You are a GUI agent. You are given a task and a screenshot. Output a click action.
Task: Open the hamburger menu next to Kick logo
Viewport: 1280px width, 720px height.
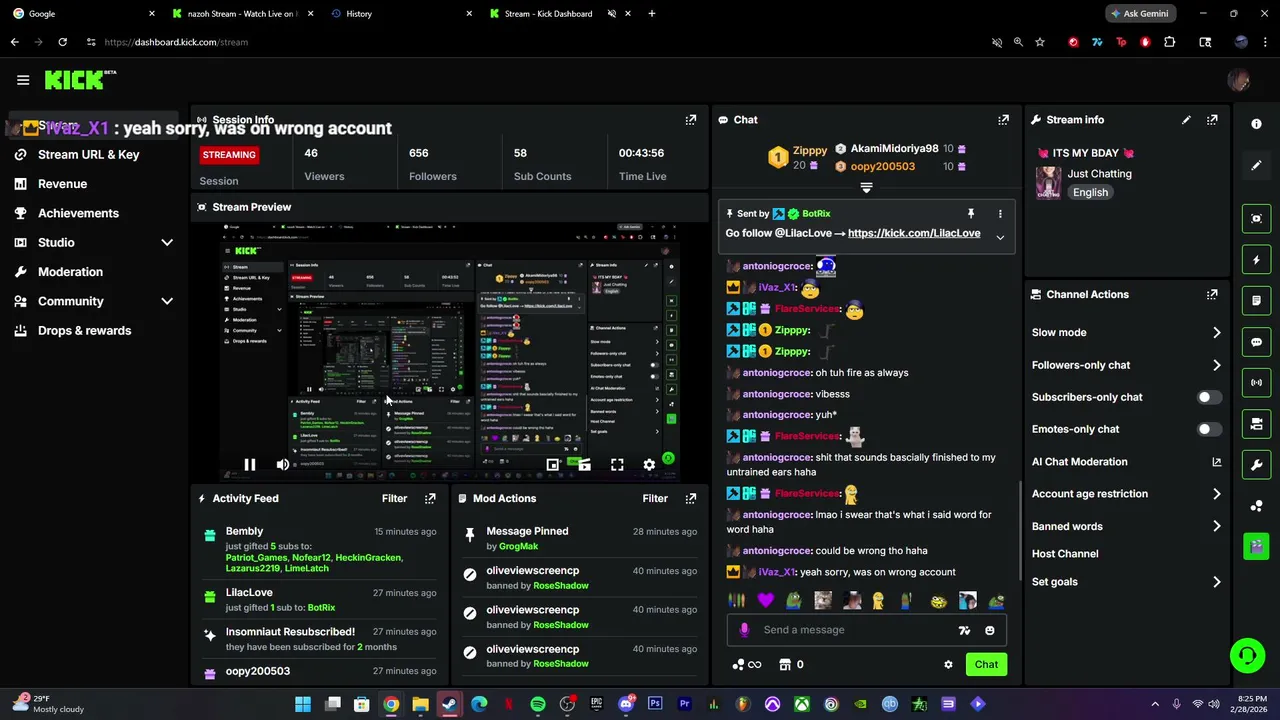[x=23, y=80]
